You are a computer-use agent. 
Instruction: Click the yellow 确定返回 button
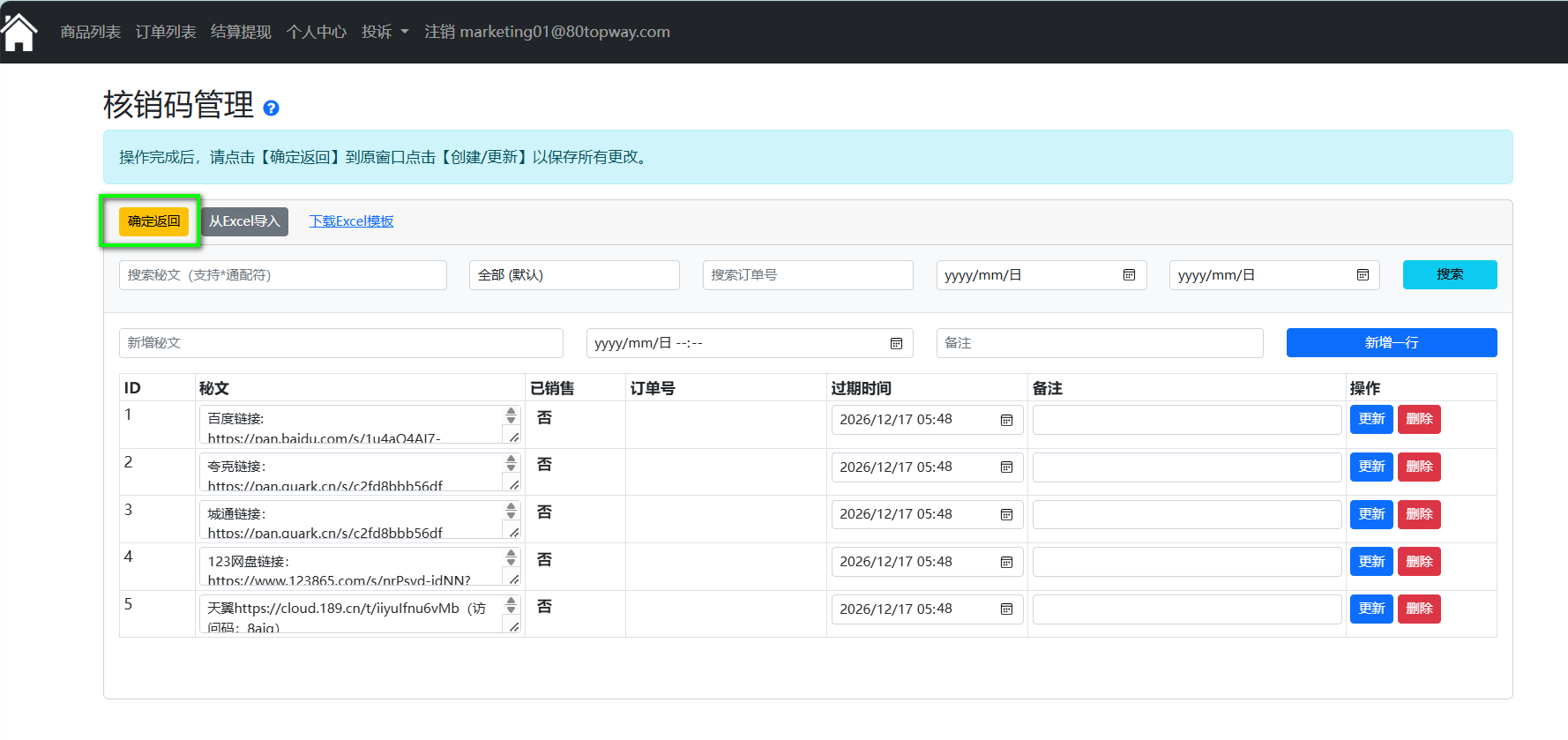[153, 221]
